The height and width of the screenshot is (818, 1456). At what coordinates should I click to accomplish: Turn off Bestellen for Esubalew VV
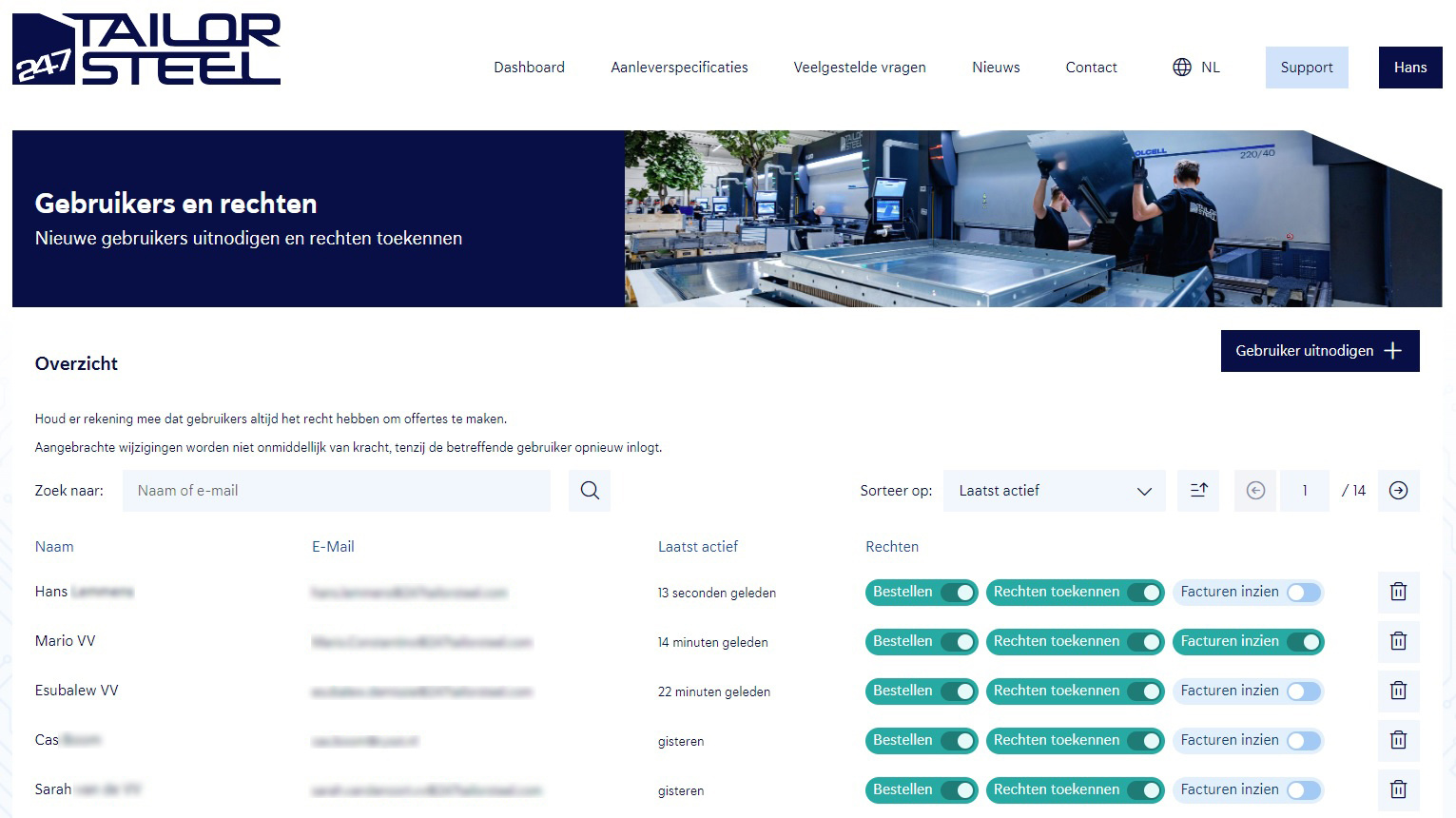(958, 691)
